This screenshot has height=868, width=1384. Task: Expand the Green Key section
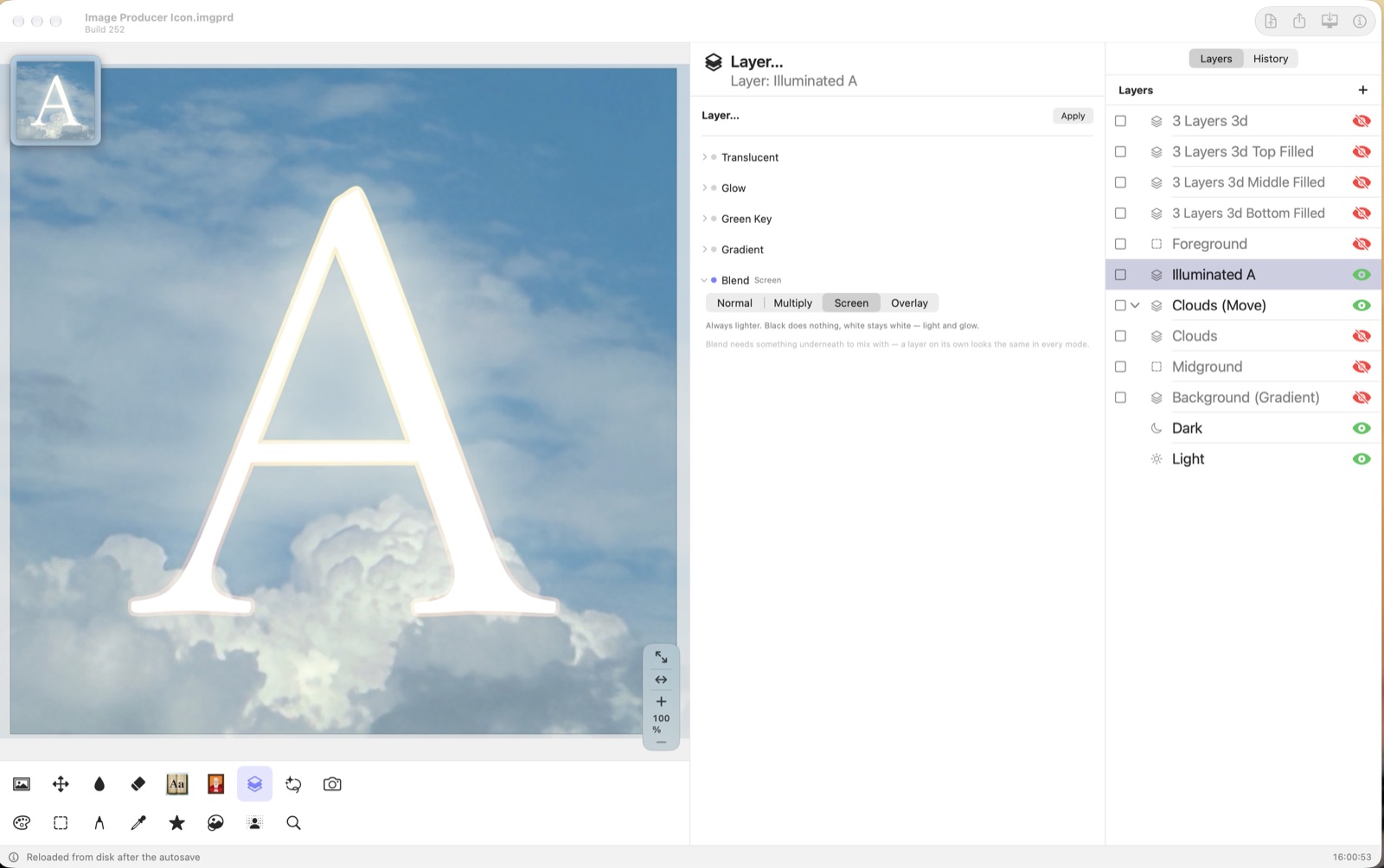tap(704, 219)
